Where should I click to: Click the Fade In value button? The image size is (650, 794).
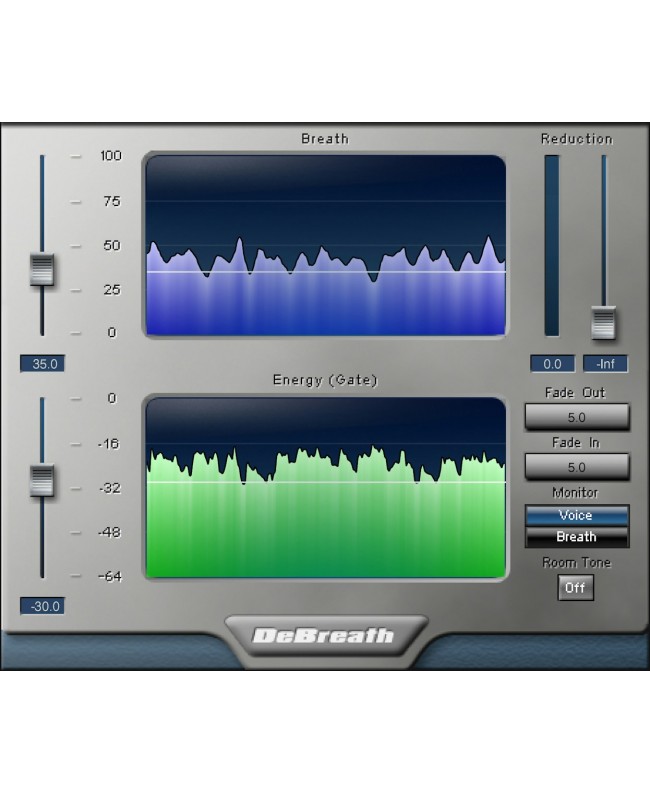point(577,467)
